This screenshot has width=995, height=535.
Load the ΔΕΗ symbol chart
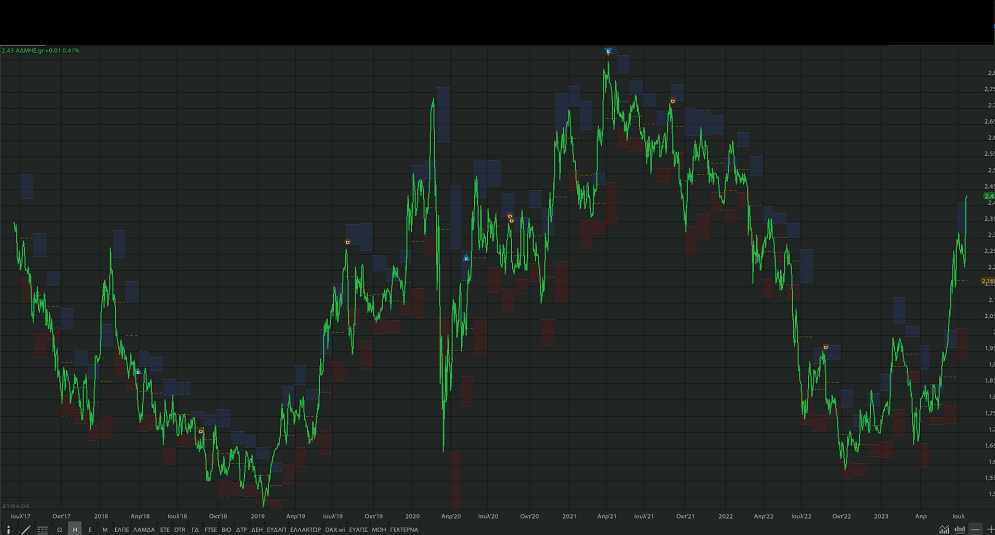point(257,529)
